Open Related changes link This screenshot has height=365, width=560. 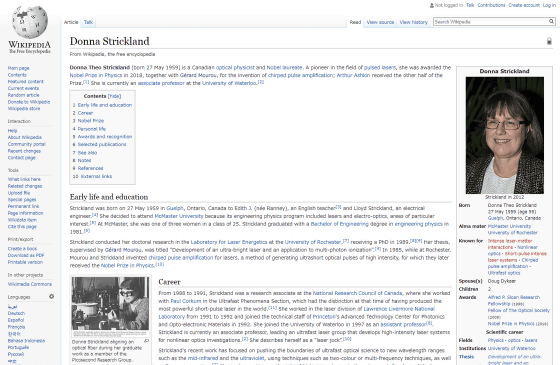(x=25, y=186)
